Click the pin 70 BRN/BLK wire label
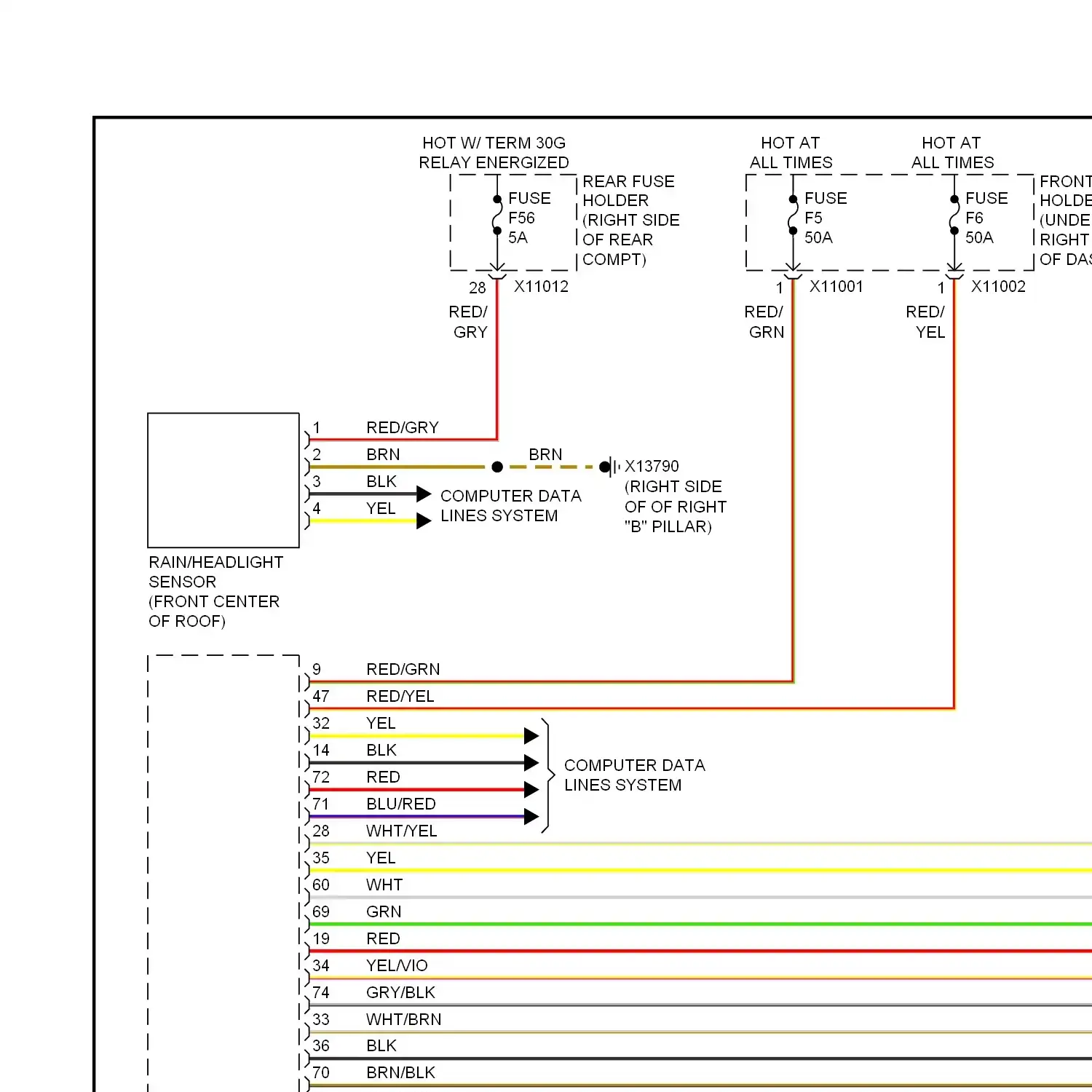 tap(400, 1072)
